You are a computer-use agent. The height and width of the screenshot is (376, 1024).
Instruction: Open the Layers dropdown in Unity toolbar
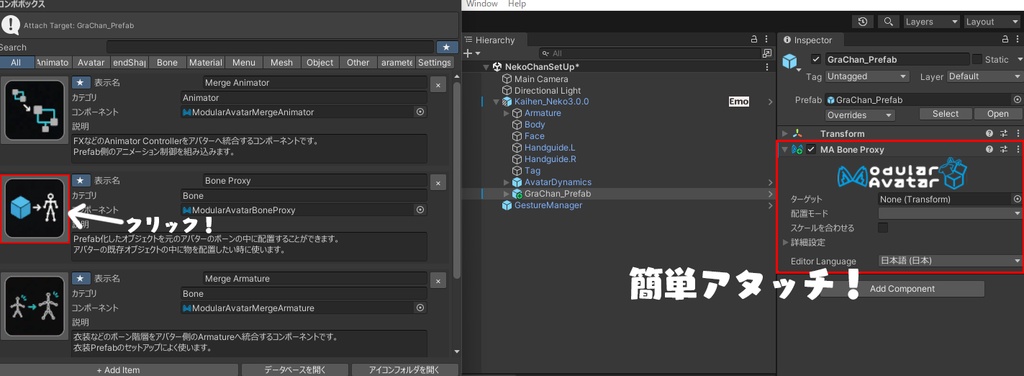pos(931,22)
